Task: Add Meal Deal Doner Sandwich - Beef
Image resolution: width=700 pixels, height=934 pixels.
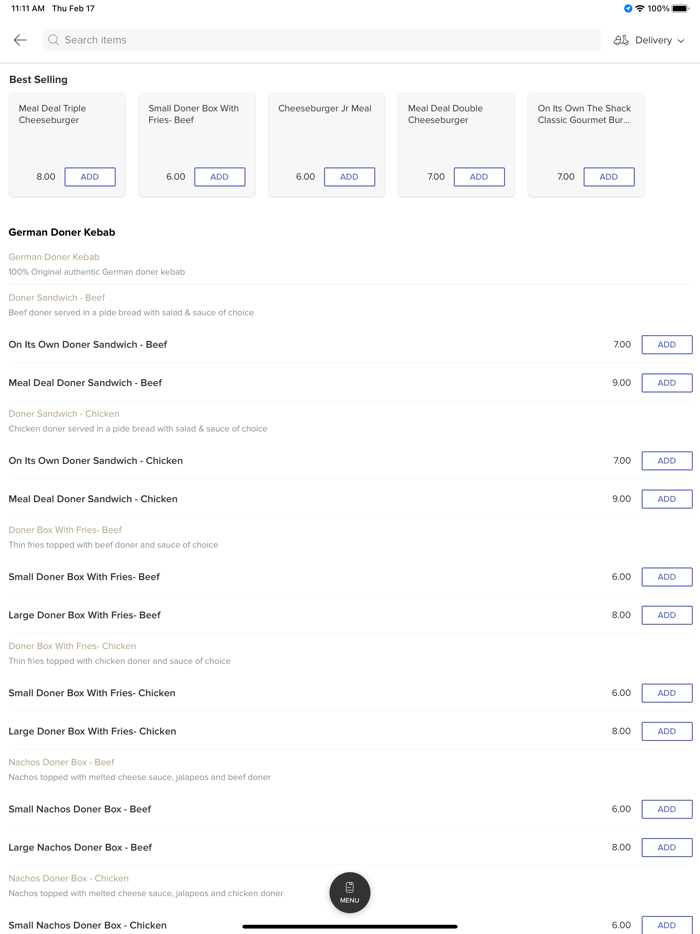Action: (667, 383)
